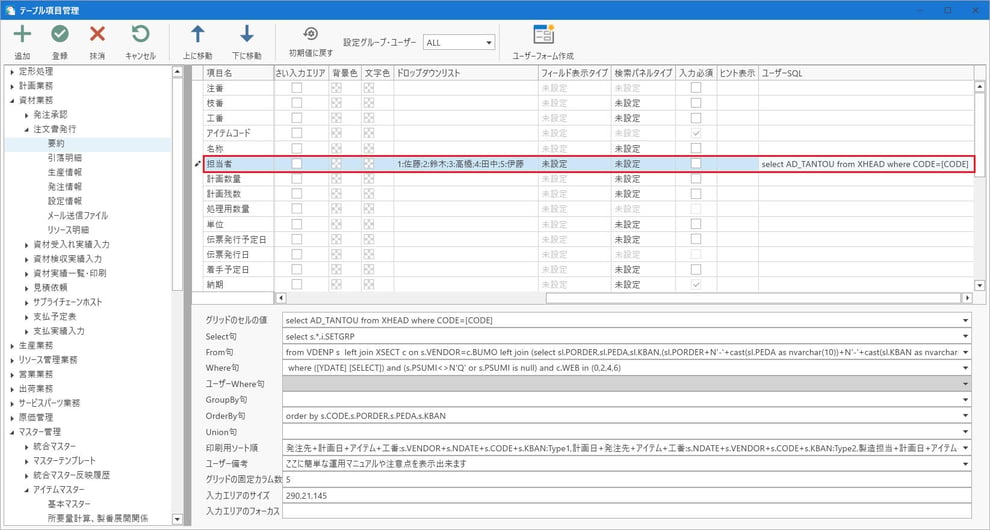Click the 項目名 column header
This screenshot has width=990, height=530.
tap(219, 73)
